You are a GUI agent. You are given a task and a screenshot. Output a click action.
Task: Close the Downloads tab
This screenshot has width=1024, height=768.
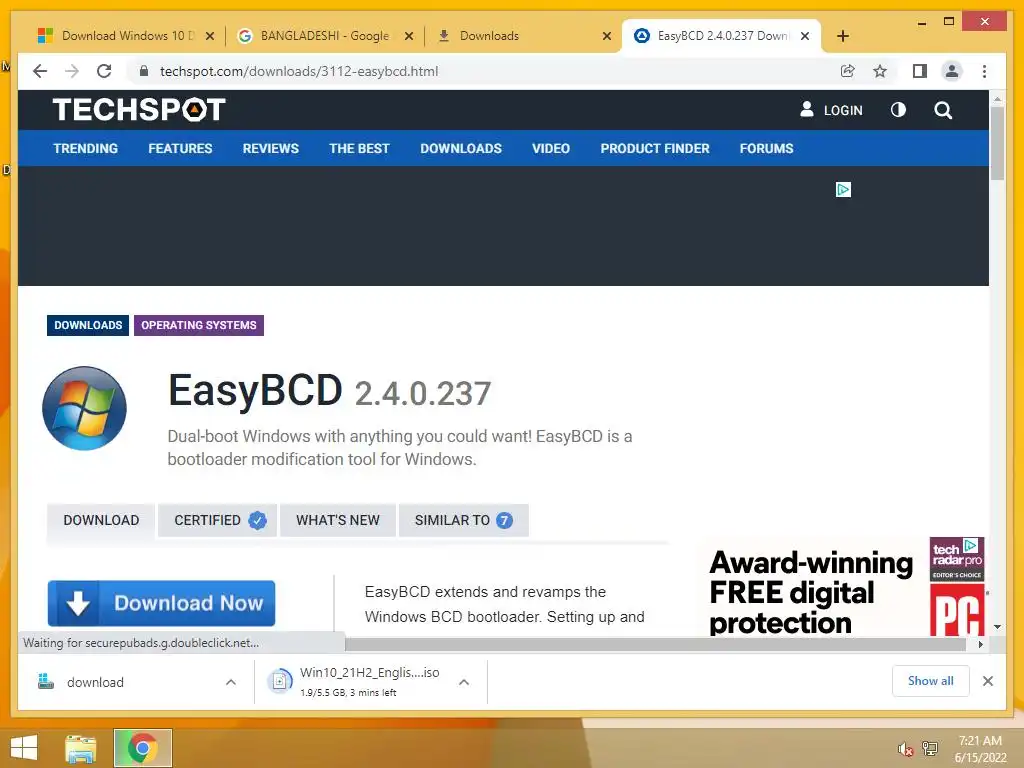(607, 36)
